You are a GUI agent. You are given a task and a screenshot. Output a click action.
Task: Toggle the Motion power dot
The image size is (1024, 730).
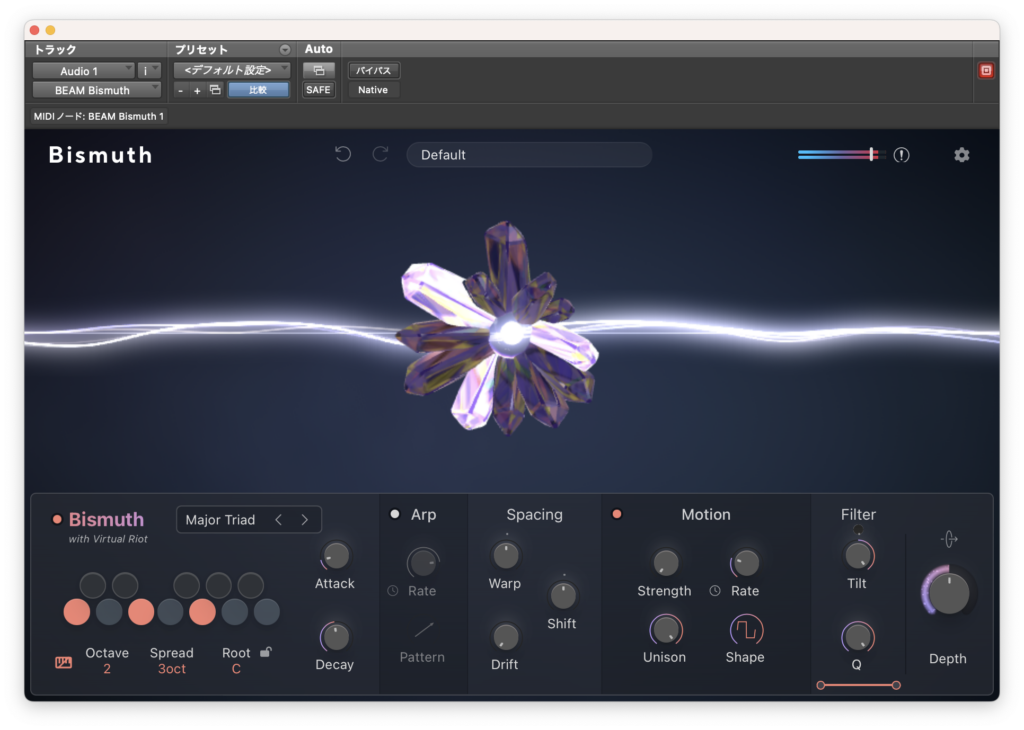616,514
